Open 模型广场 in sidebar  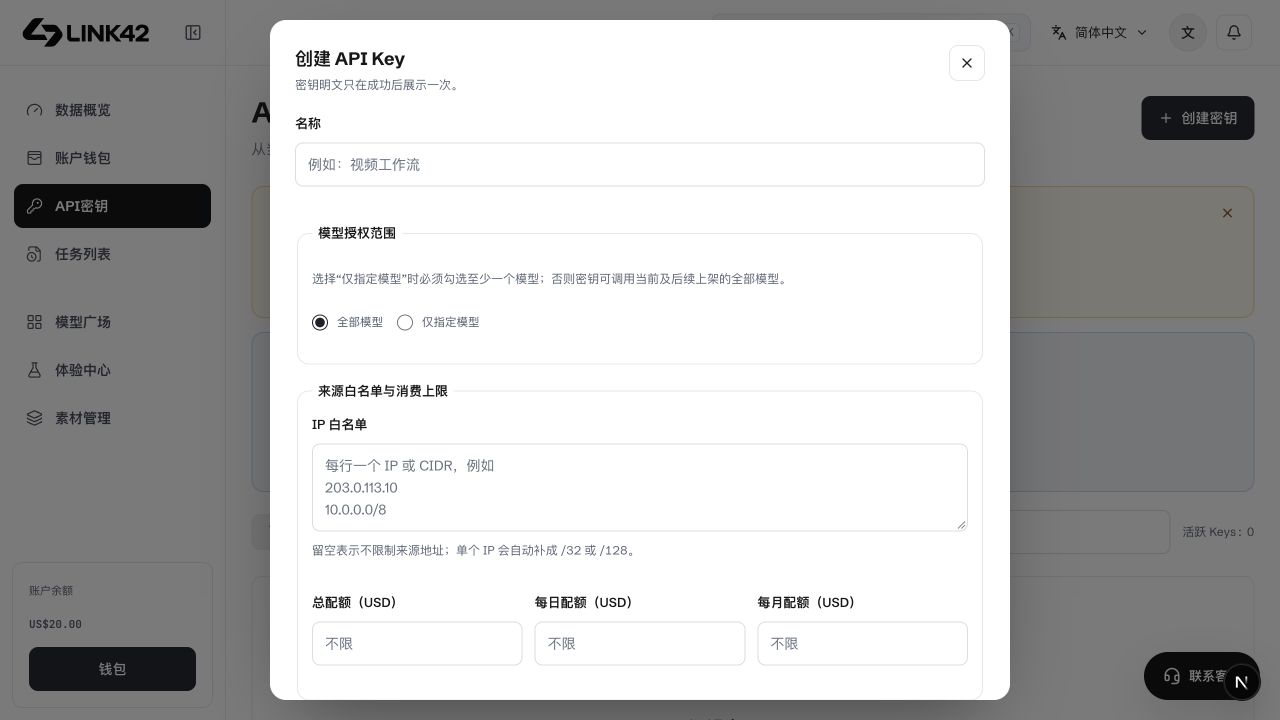pyautogui.click(x=112, y=322)
